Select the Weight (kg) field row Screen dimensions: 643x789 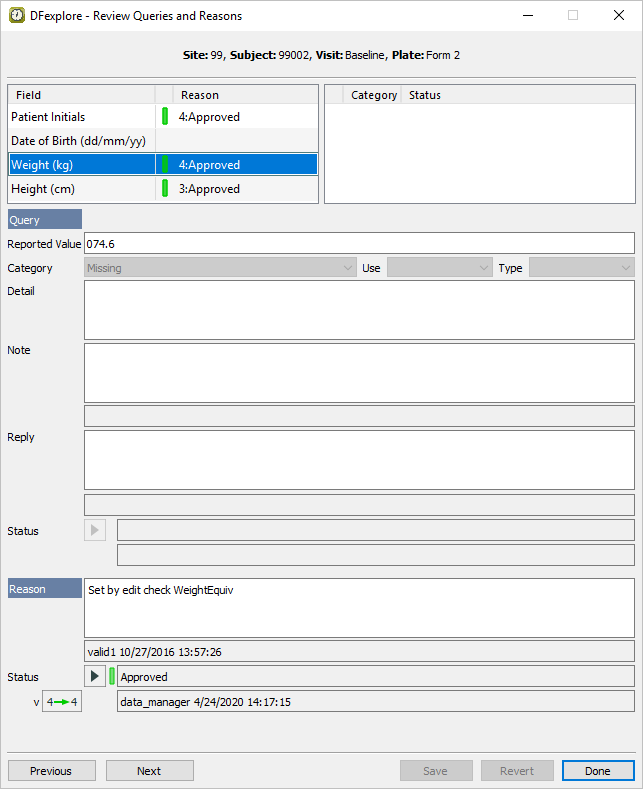click(x=80, y=165)
